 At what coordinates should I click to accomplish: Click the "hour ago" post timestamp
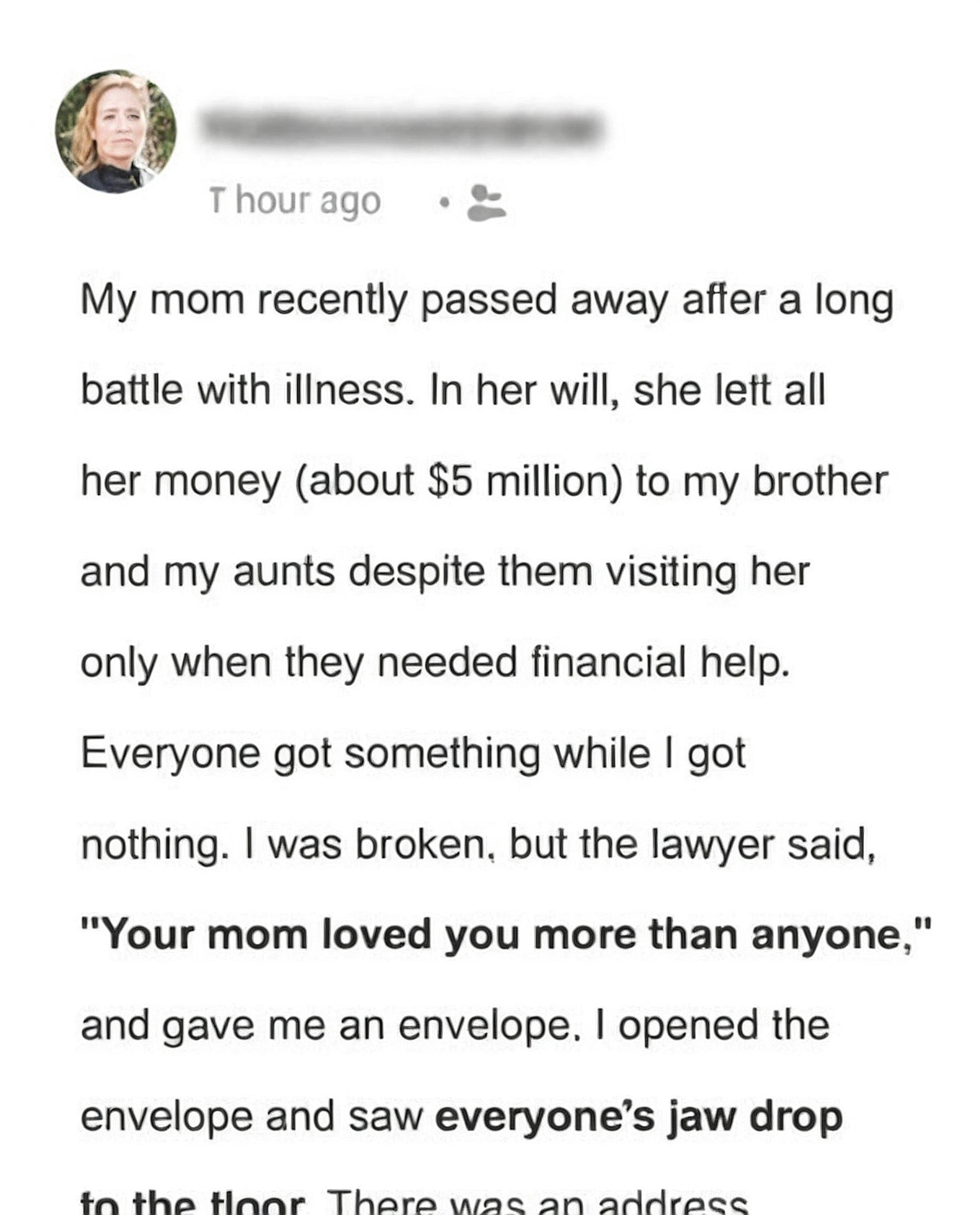point(295,201)
